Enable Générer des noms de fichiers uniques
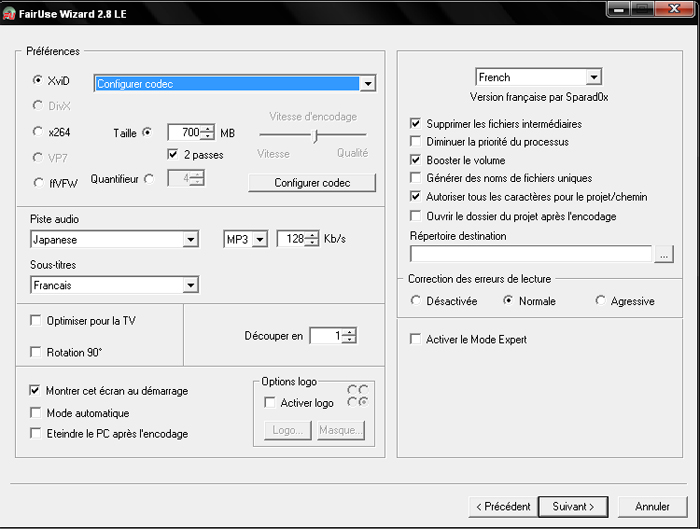700x529 pixels. tap(416, 178)
